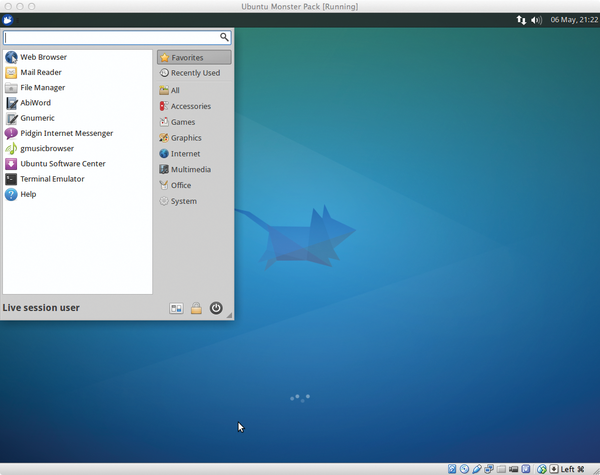The height and width of the screenshot is (475, 600).
Task: Click the power log out button
Action: pos(216,308)
